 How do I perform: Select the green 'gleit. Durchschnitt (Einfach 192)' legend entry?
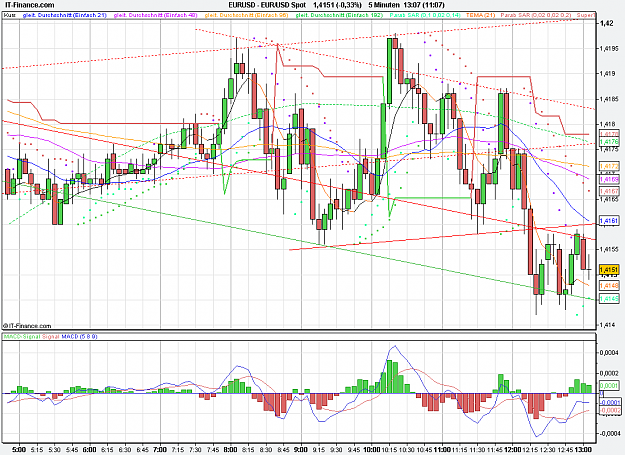(x=339, y=15)
